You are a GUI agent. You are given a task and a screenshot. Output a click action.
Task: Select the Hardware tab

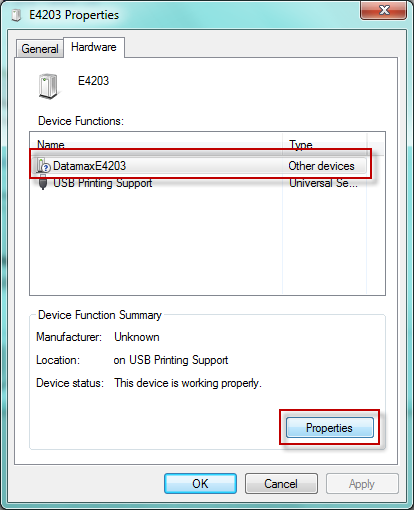(94, 47)
